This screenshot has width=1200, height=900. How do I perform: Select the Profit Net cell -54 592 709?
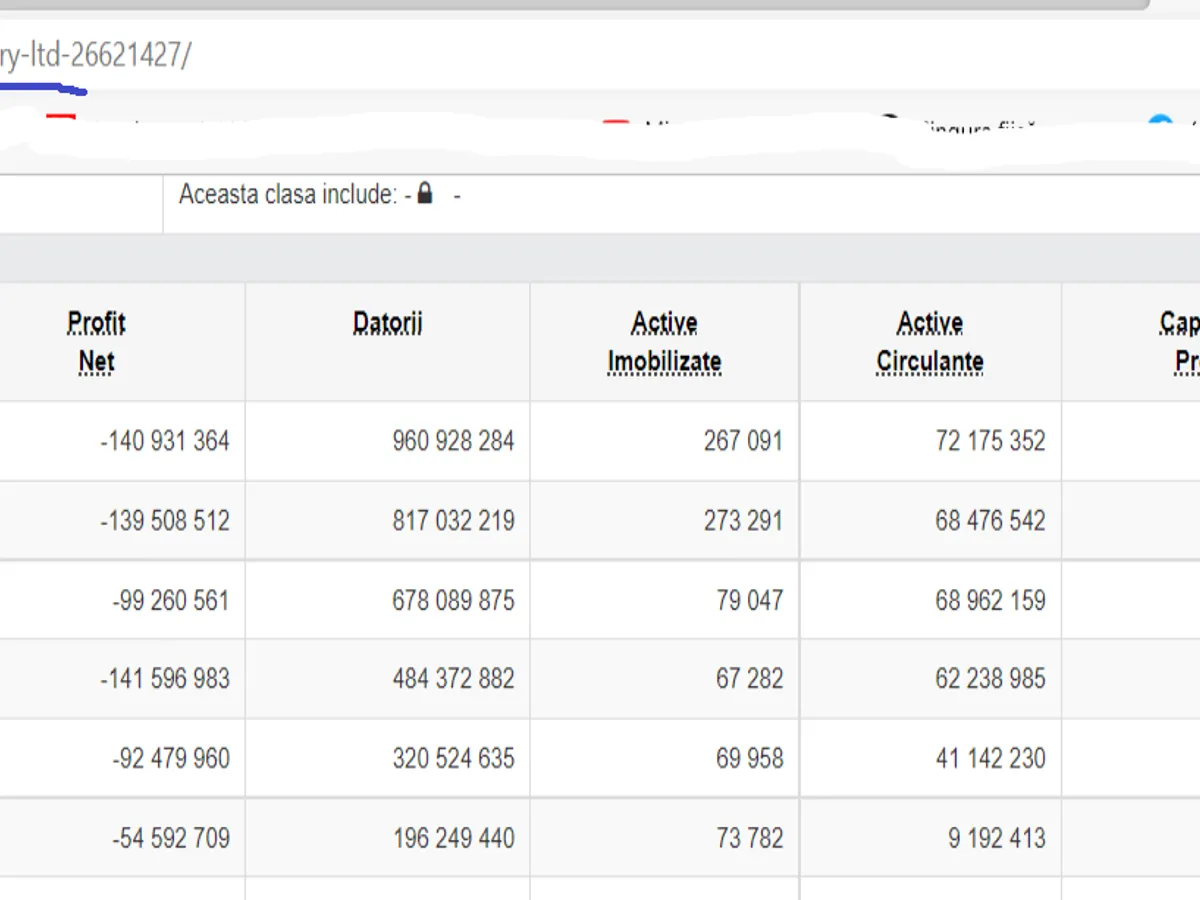pyautogui.click(x=171, y=837)
